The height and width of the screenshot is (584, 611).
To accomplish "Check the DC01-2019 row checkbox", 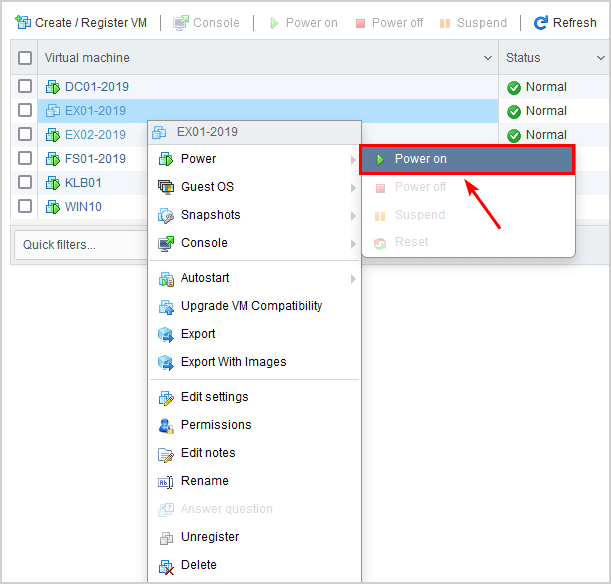I will [25, 86].
